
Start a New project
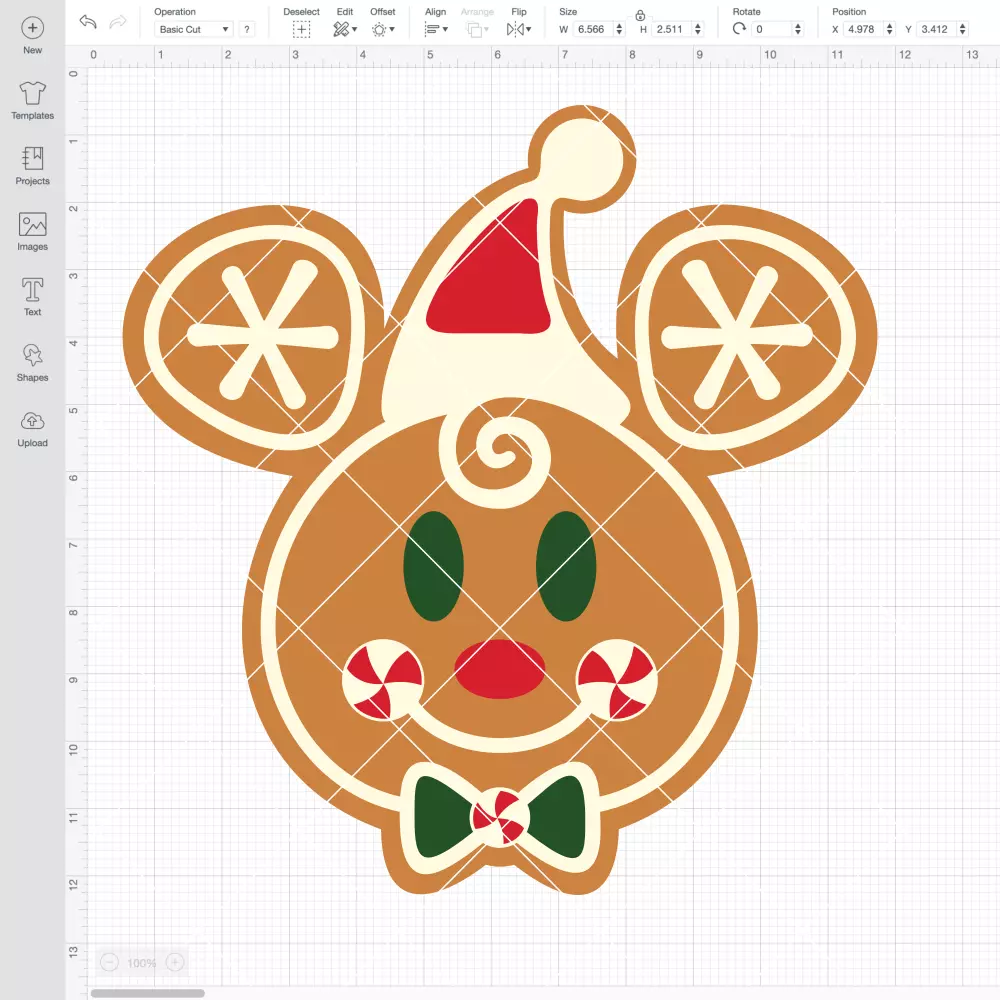(33, 36)
